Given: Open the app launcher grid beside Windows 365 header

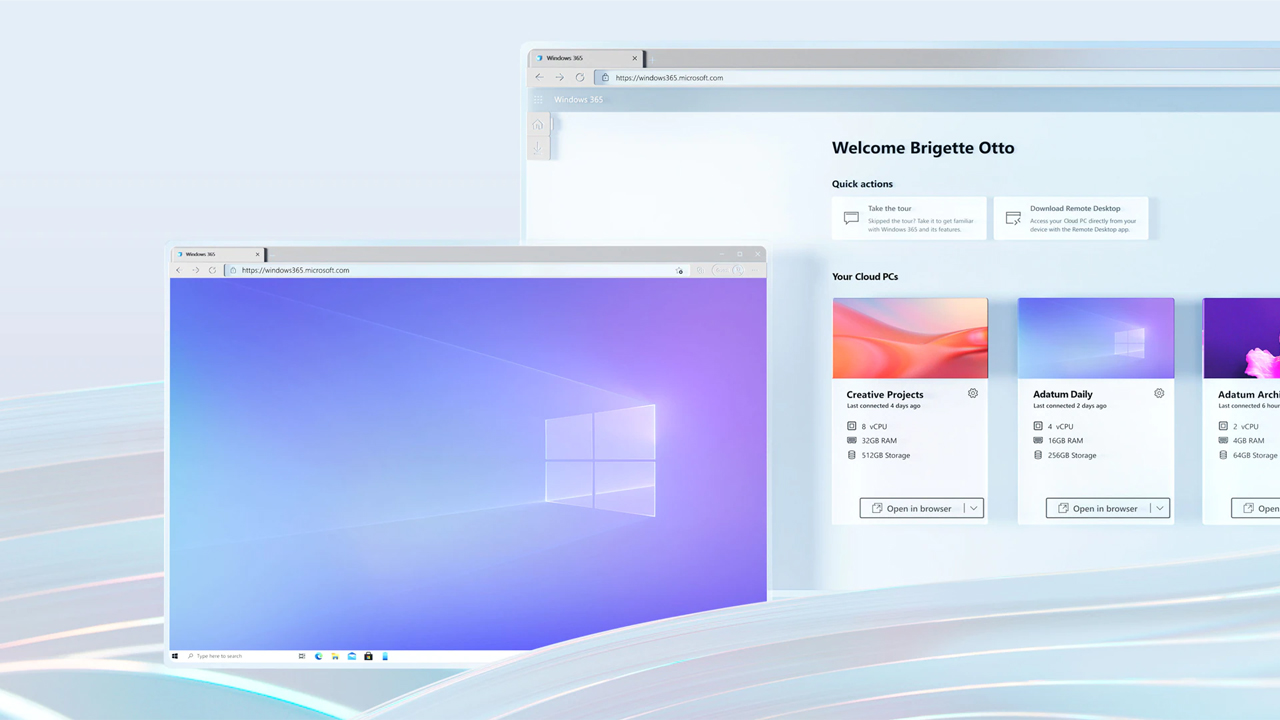Looking at the screenshot, I should [x=538, y=100].
